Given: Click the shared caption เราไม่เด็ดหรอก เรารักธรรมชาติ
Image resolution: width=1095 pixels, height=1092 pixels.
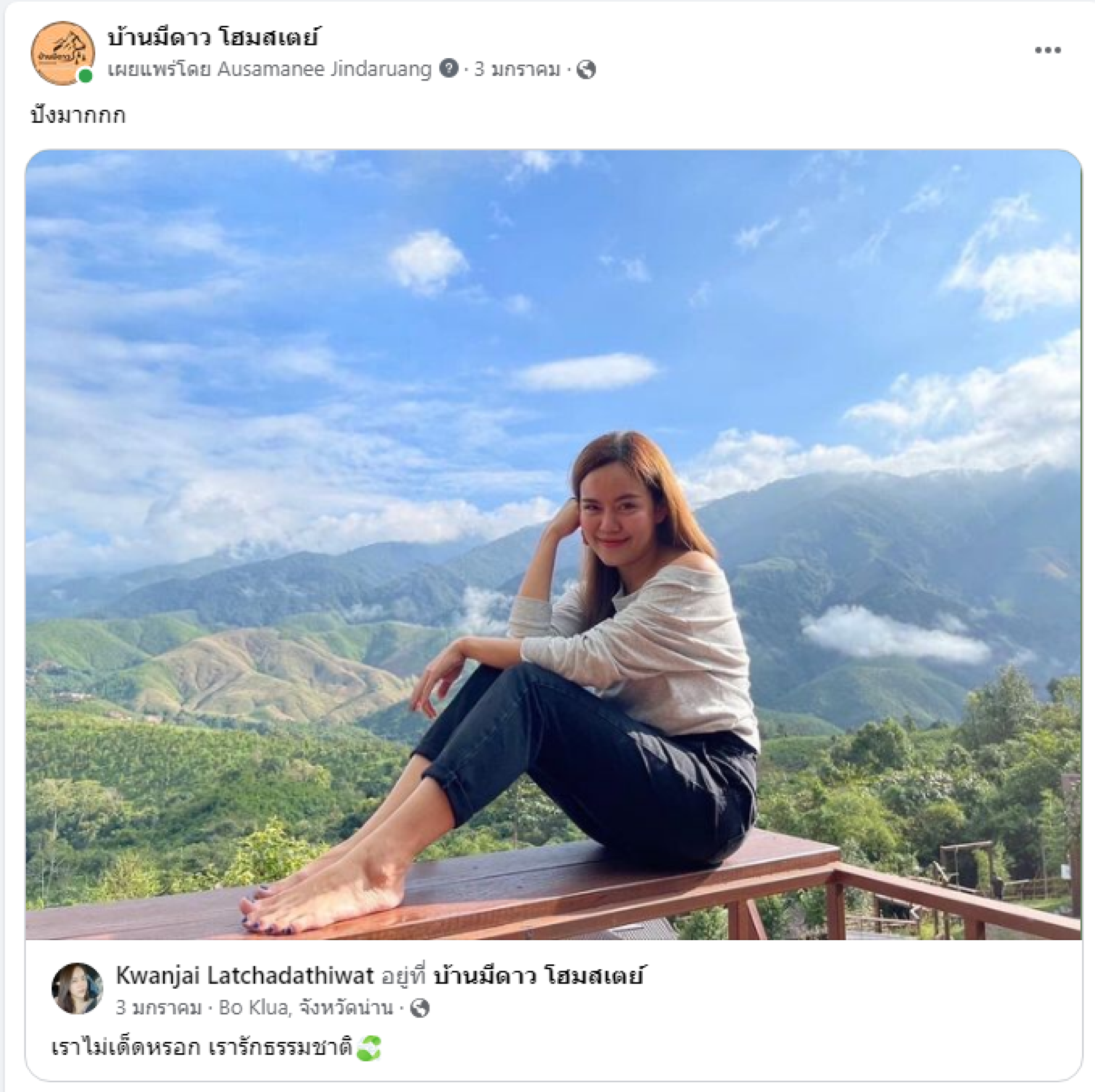Looking at the screenshot, I should [x=201, y=1048].
